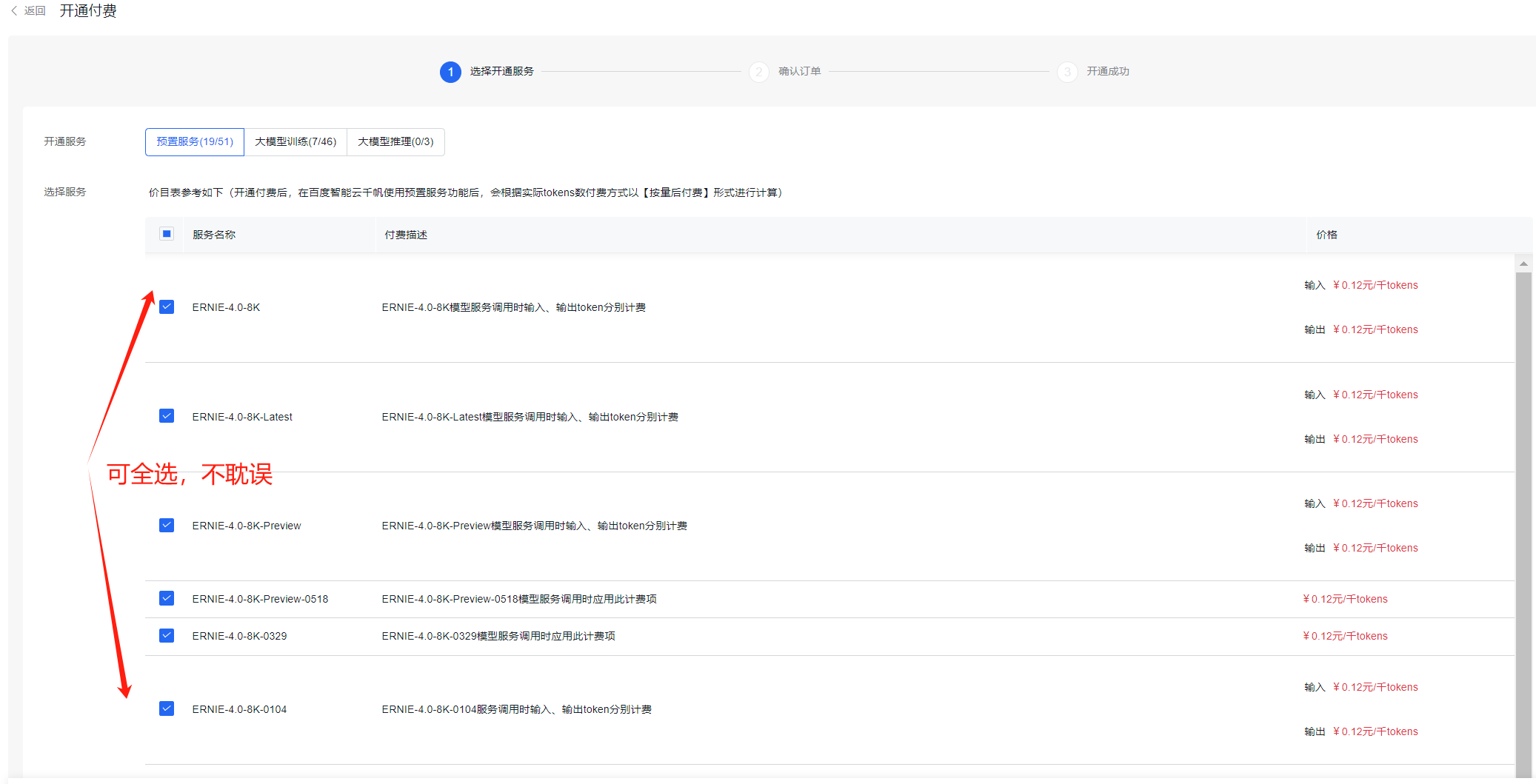Uncheck the ERNIE-4.0-8K-Latest checkbox
Screen dimensions: 1536x784
167,416
